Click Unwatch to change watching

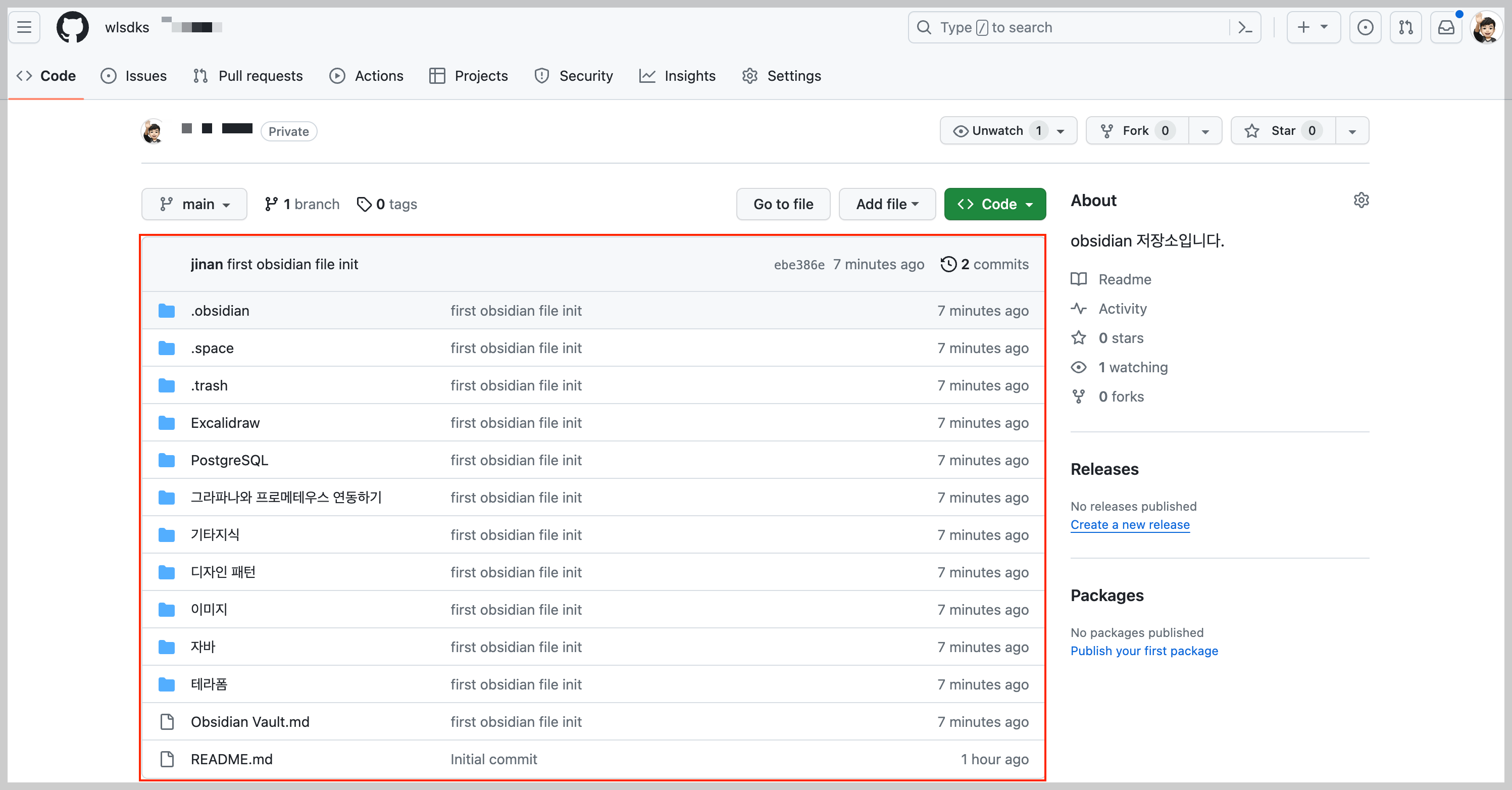point(997,130)
